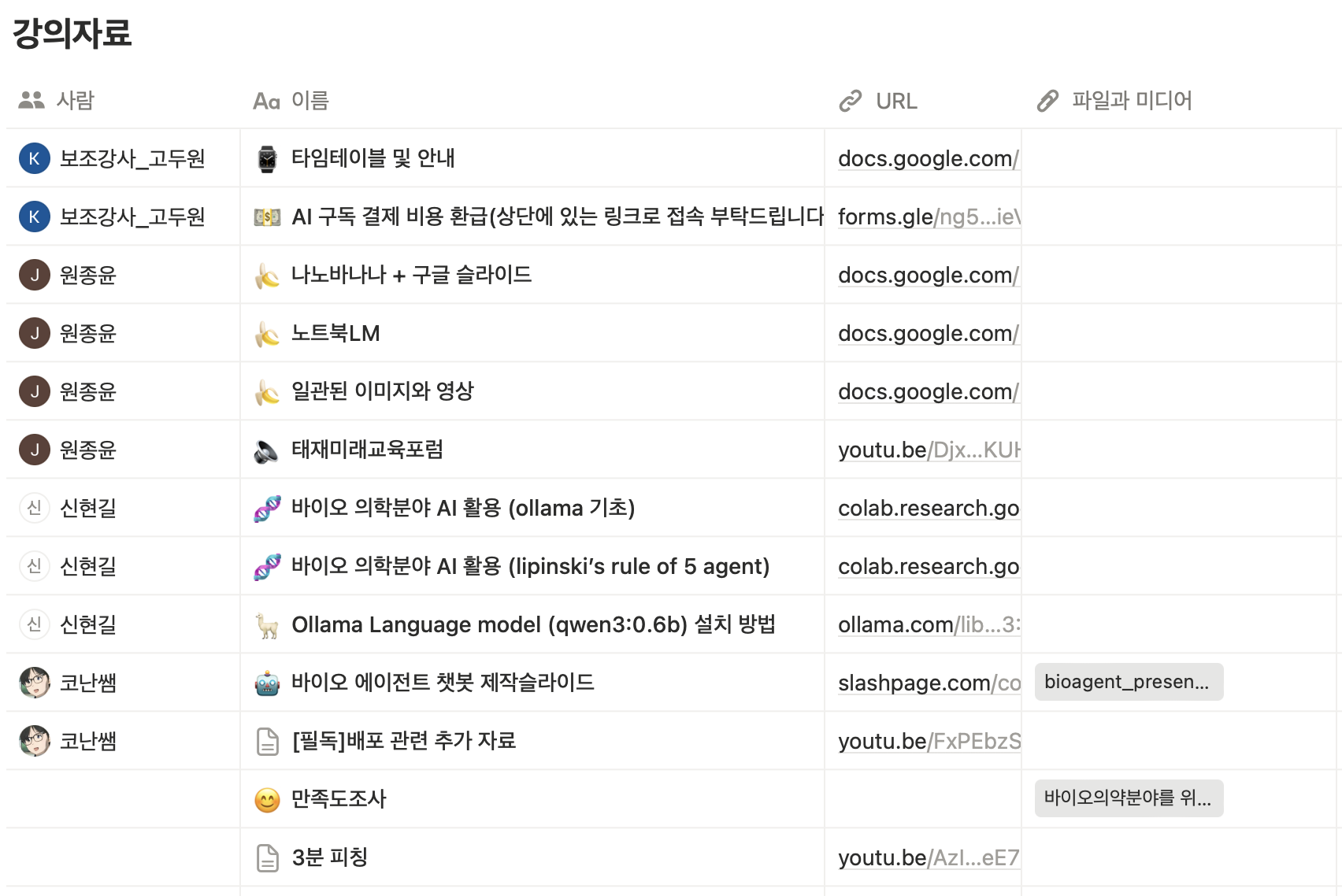Click the llama icon beside Ollama Language model
The height and width of the screenshot is (896, 1342).
[x=268, y=625]
